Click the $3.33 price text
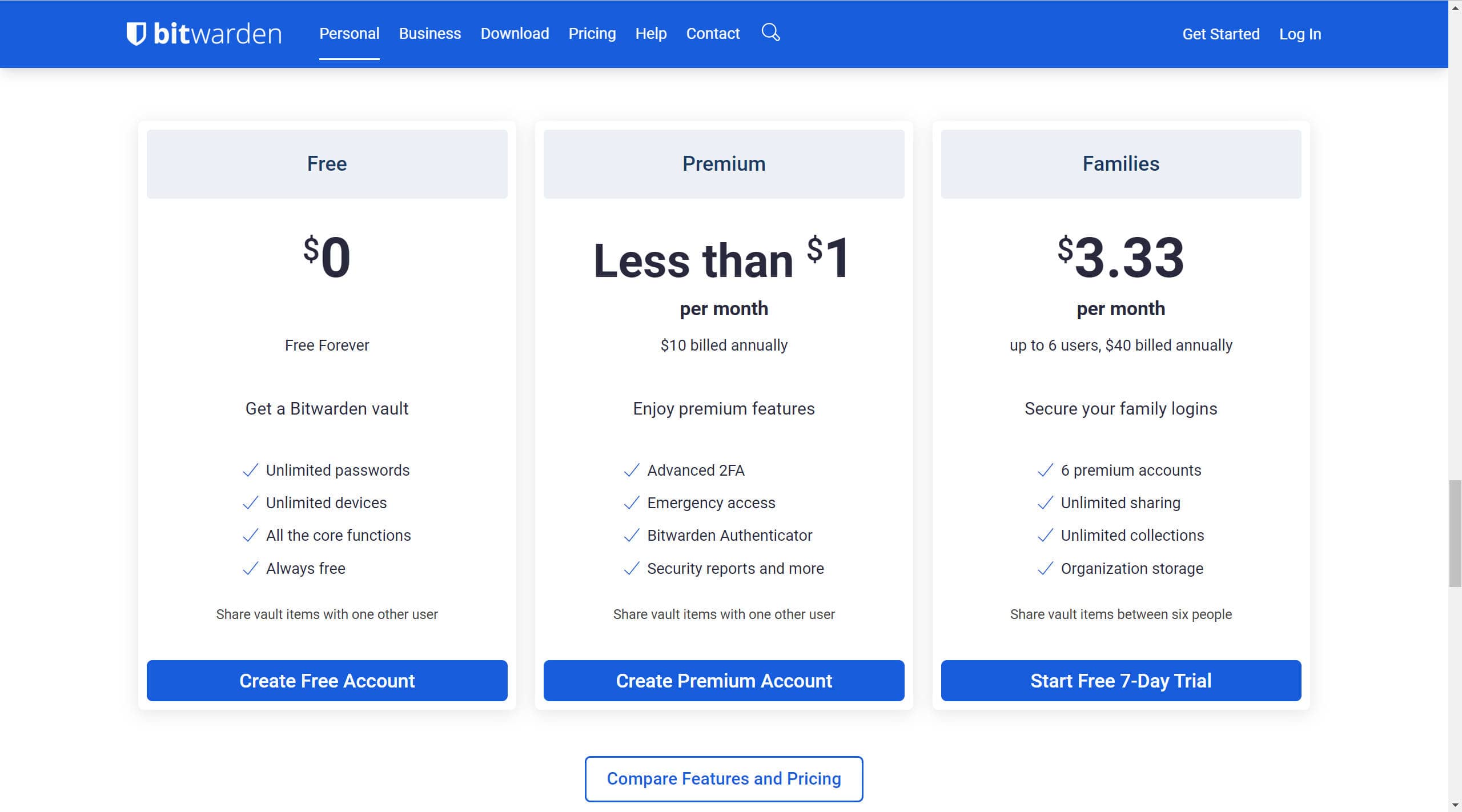 [1120, 257]
